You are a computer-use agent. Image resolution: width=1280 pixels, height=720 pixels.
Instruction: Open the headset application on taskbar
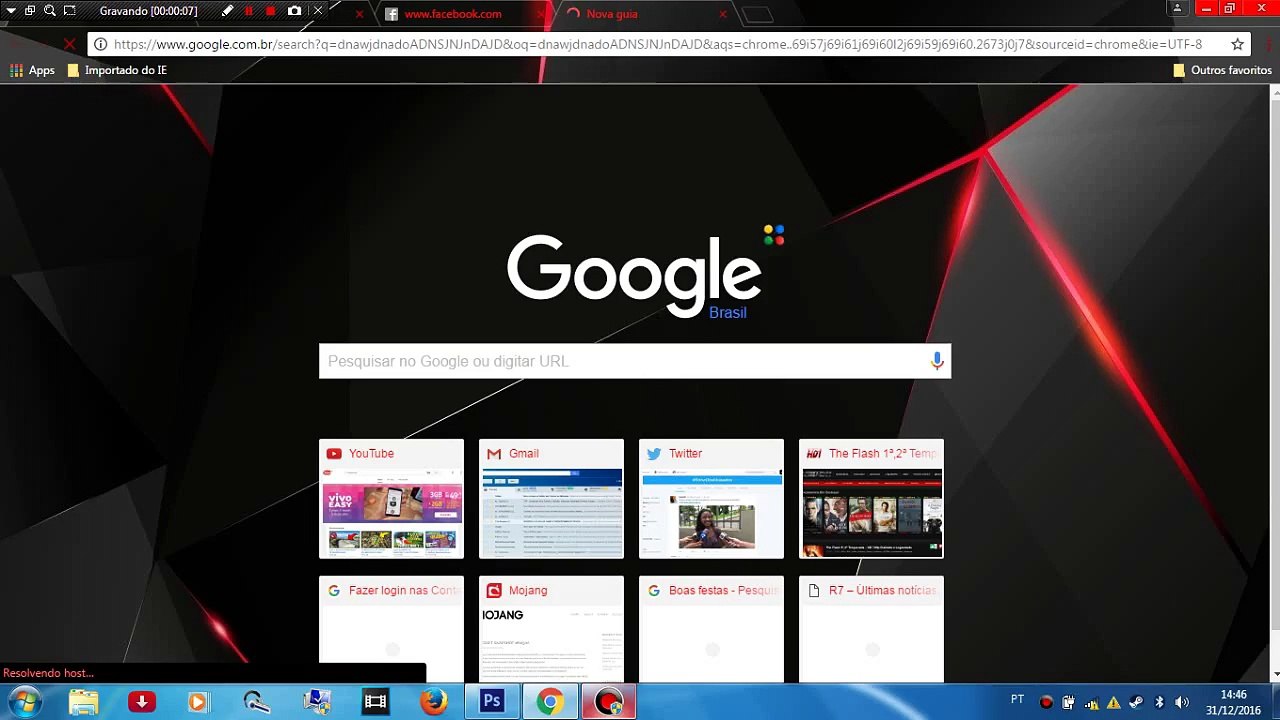pyautogui.click(x=257, y=702)
